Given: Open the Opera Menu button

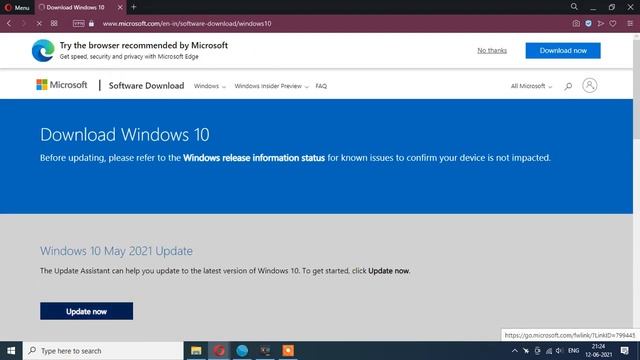Looking at the screenshot, I should click(17, 7).
